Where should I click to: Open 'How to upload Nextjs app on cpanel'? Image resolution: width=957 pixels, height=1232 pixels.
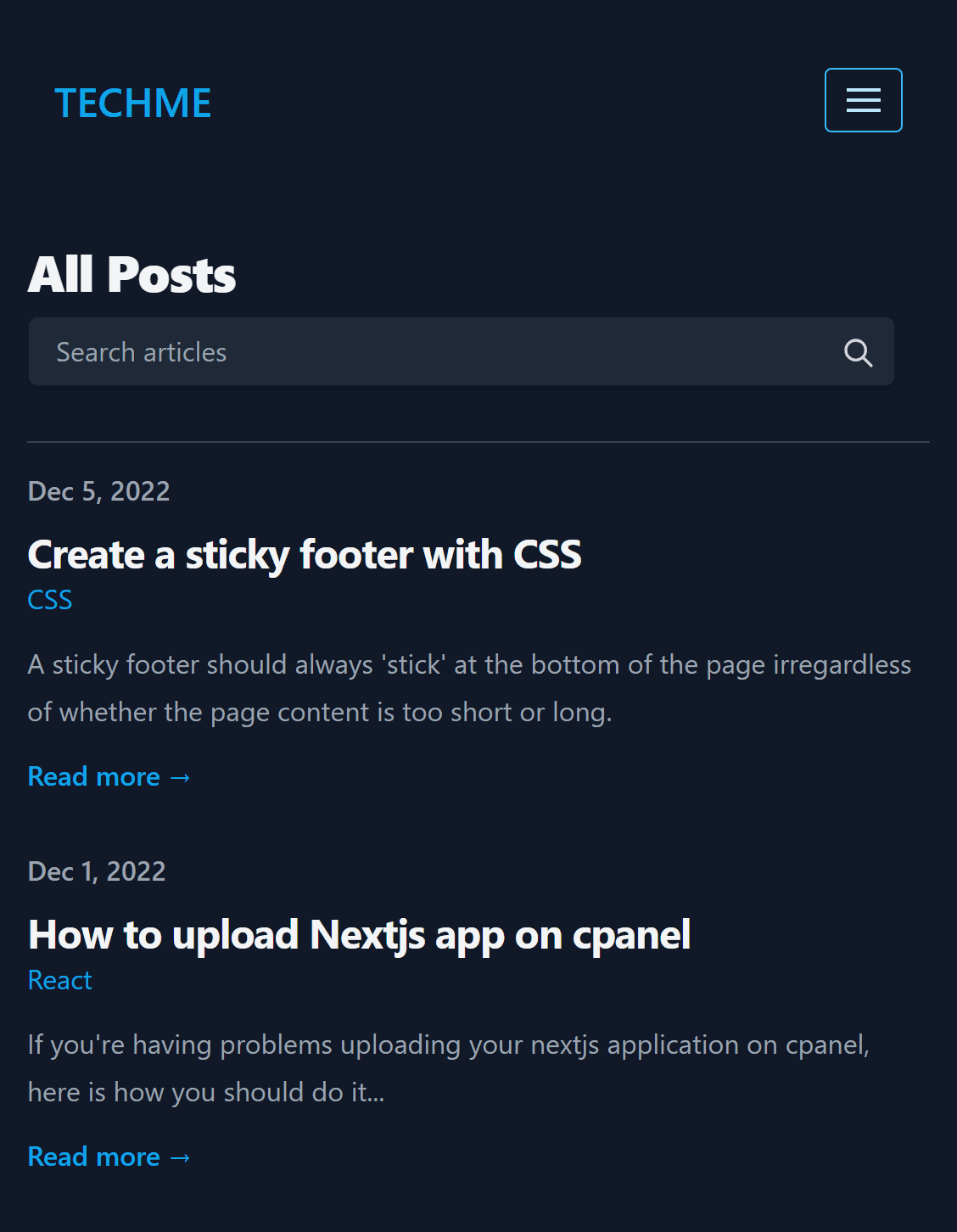coord(359,935)
